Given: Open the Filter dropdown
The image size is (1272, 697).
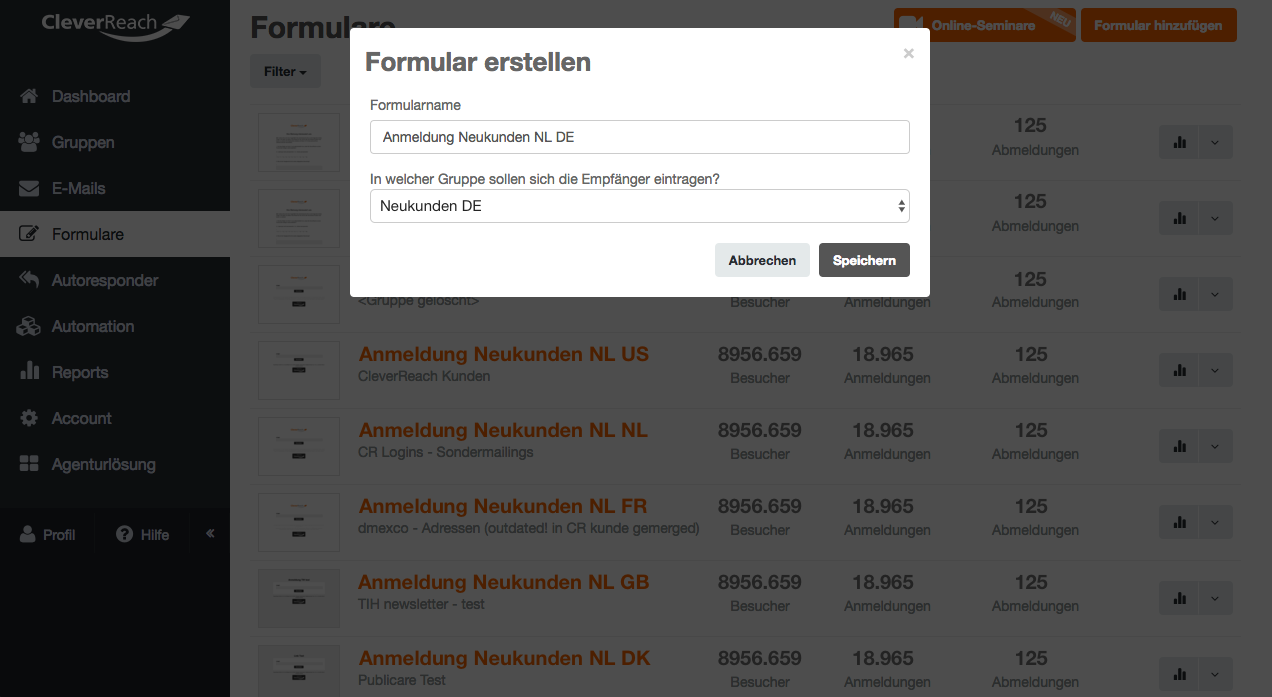Looking at the screenshot, I should click(x=285, y=71).
